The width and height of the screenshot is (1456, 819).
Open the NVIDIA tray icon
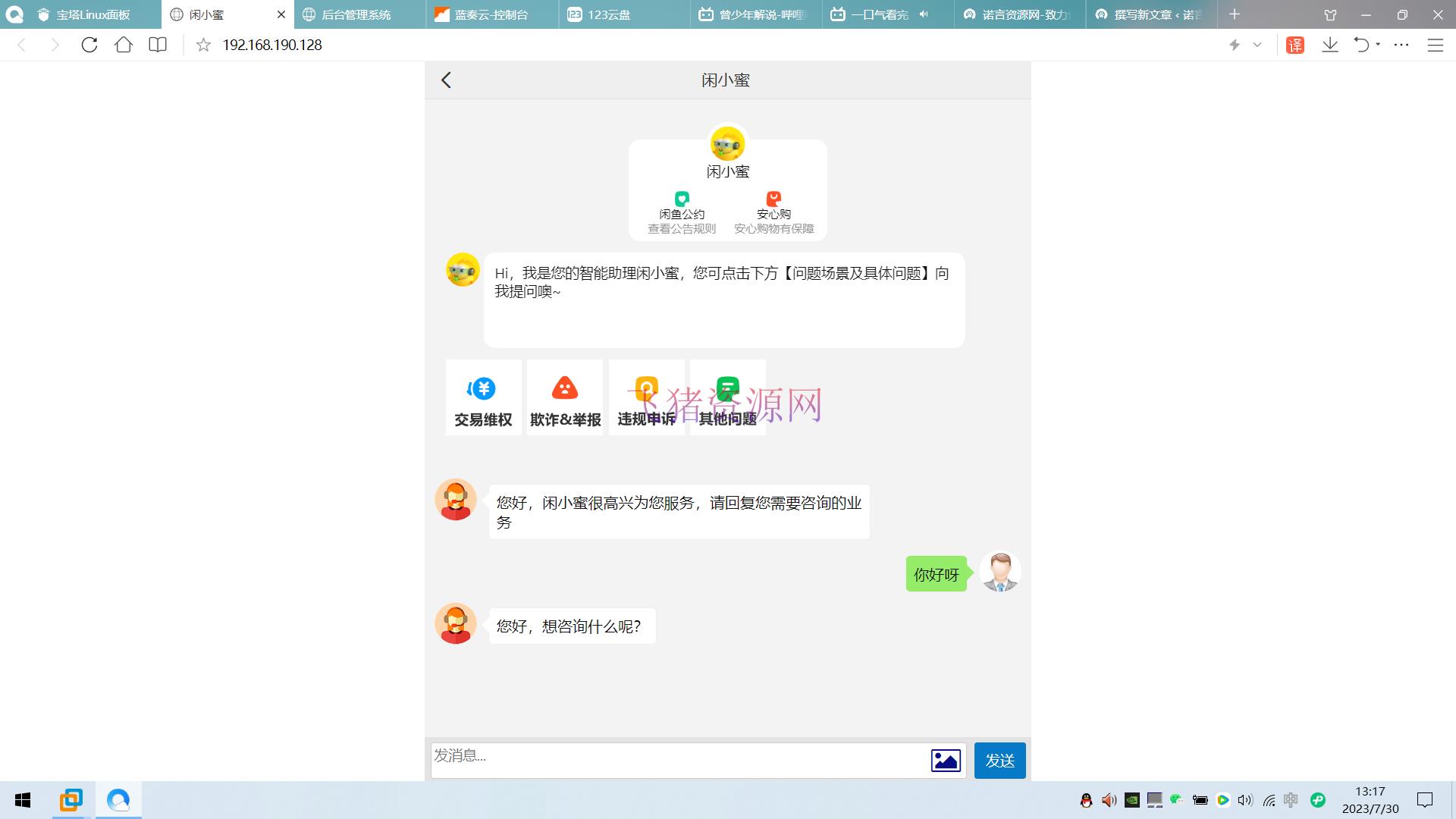[x=1132, y=799]
